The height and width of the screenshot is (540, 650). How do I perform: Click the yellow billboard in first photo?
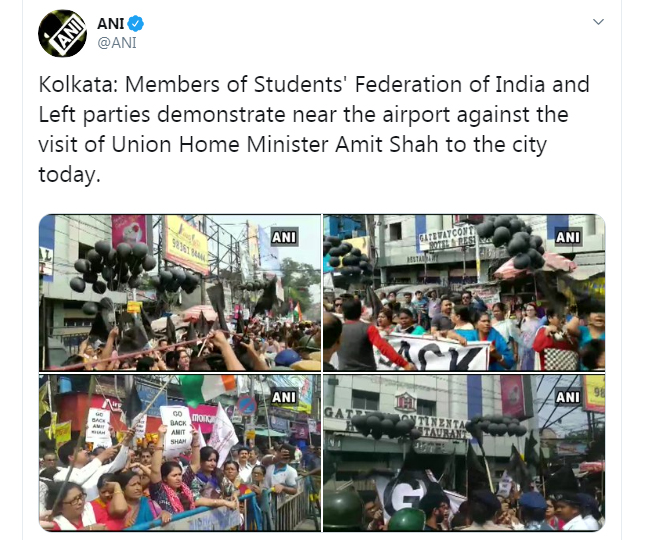186,245
